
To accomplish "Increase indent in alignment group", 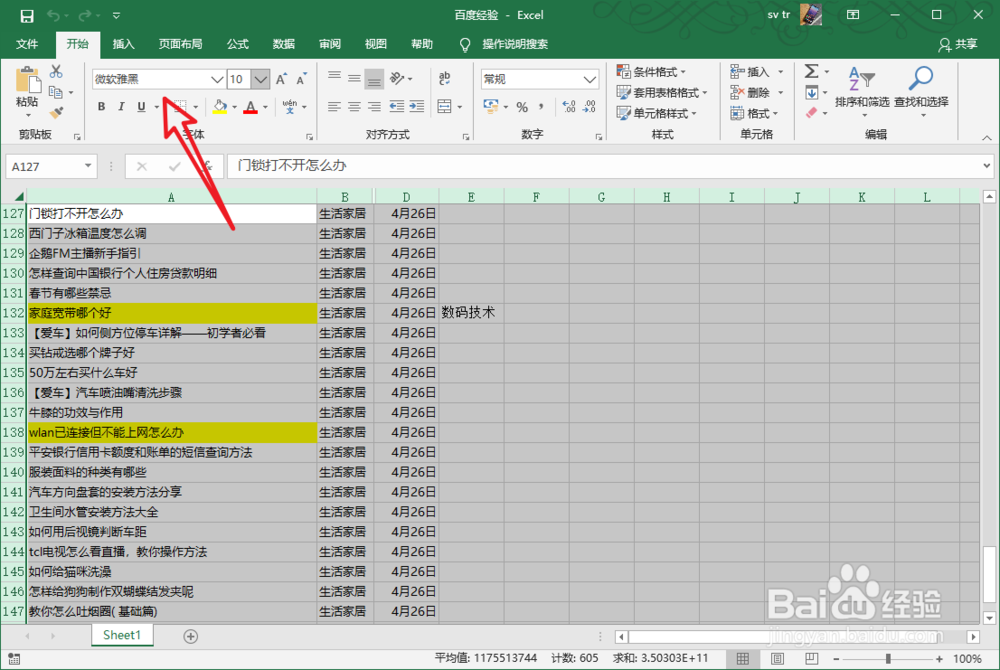I will tap(417, 106).
